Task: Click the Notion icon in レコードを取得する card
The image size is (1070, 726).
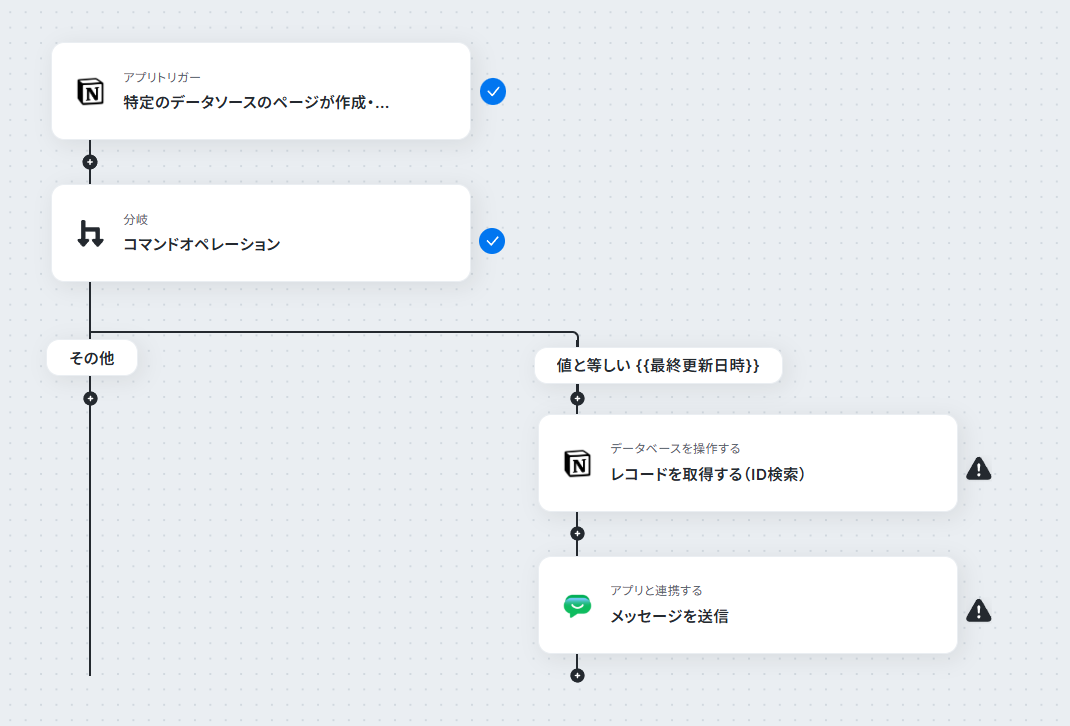Action: [577, 464]
